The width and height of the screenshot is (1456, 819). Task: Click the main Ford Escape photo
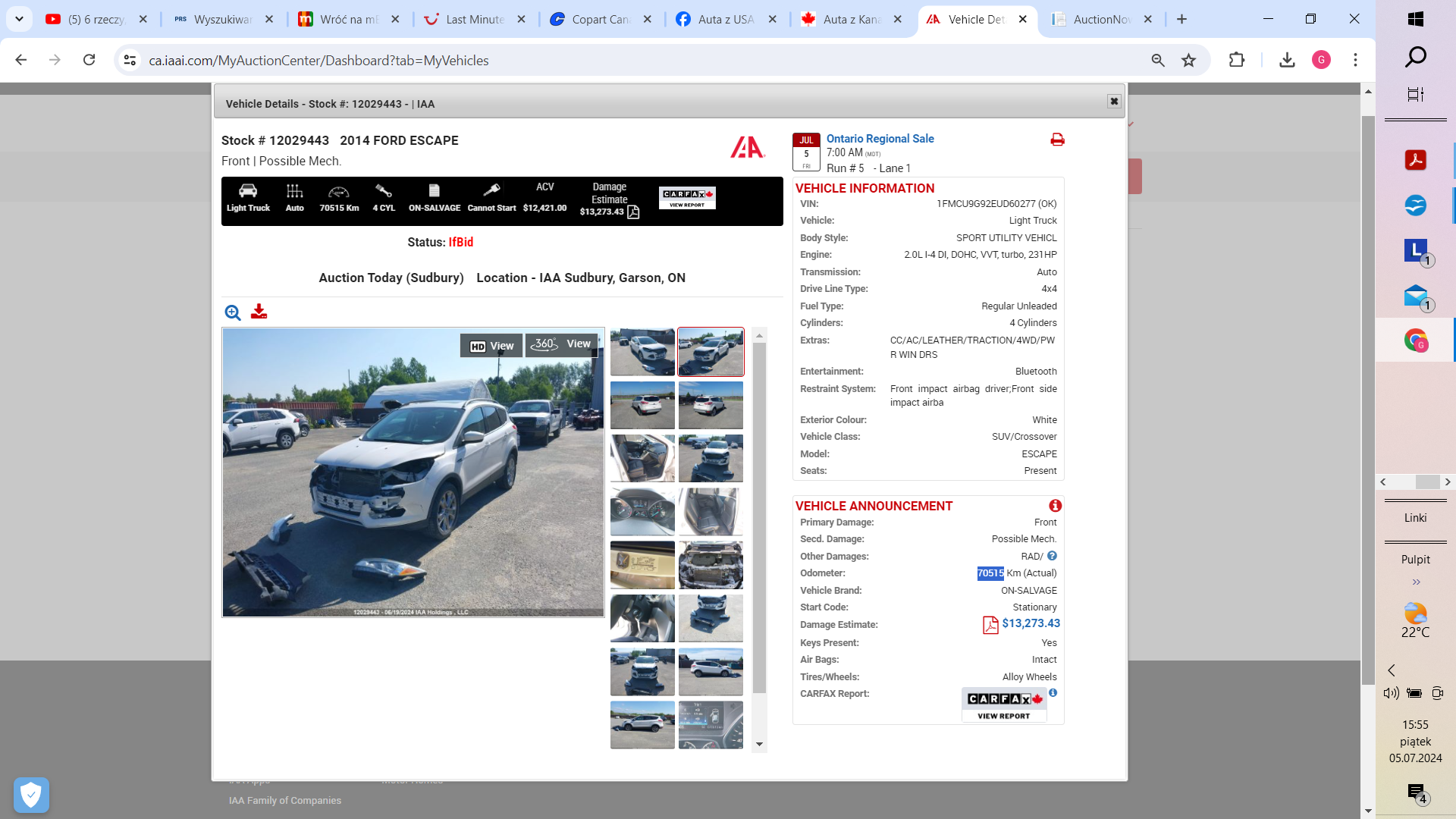[413, 472]
